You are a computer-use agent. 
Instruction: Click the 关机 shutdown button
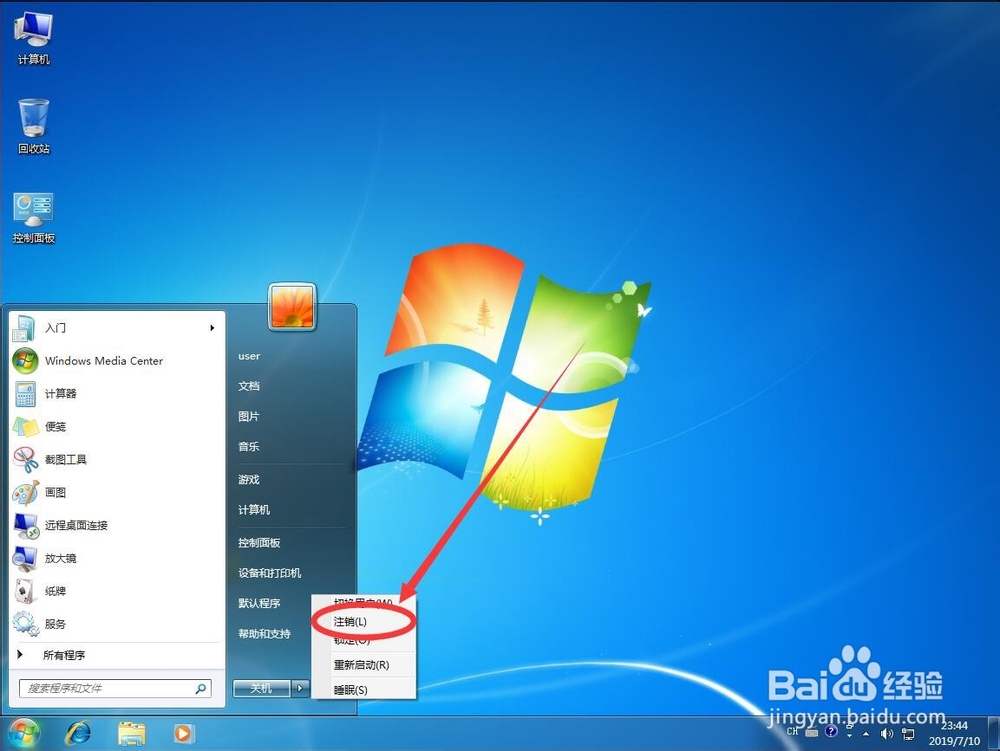[261, 689]
